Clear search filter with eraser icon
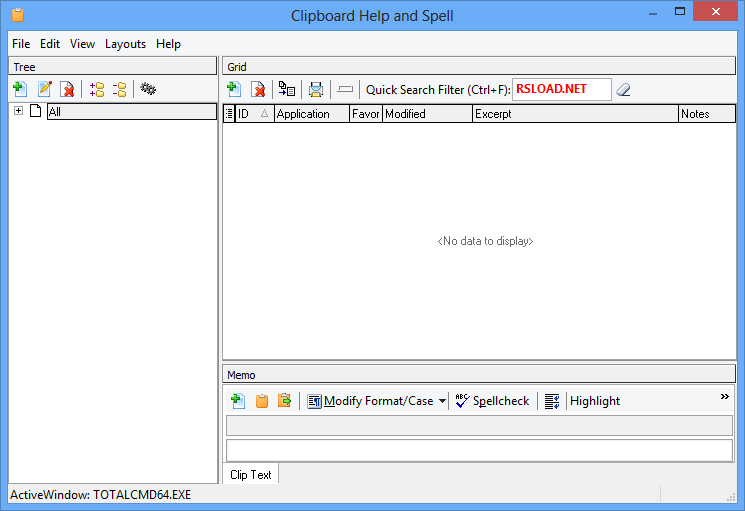This screenshot has height=511, width=745. coord(623,89)
